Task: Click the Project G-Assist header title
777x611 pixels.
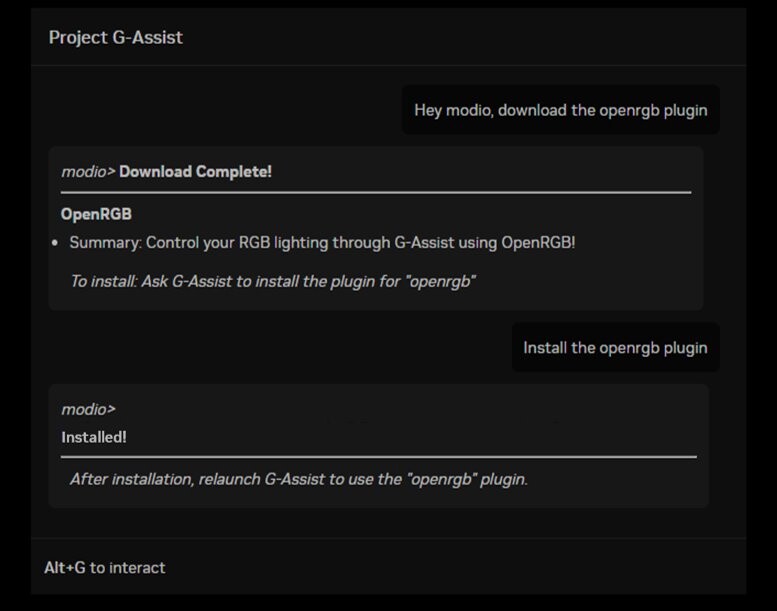Action: (x=115, y=38)
